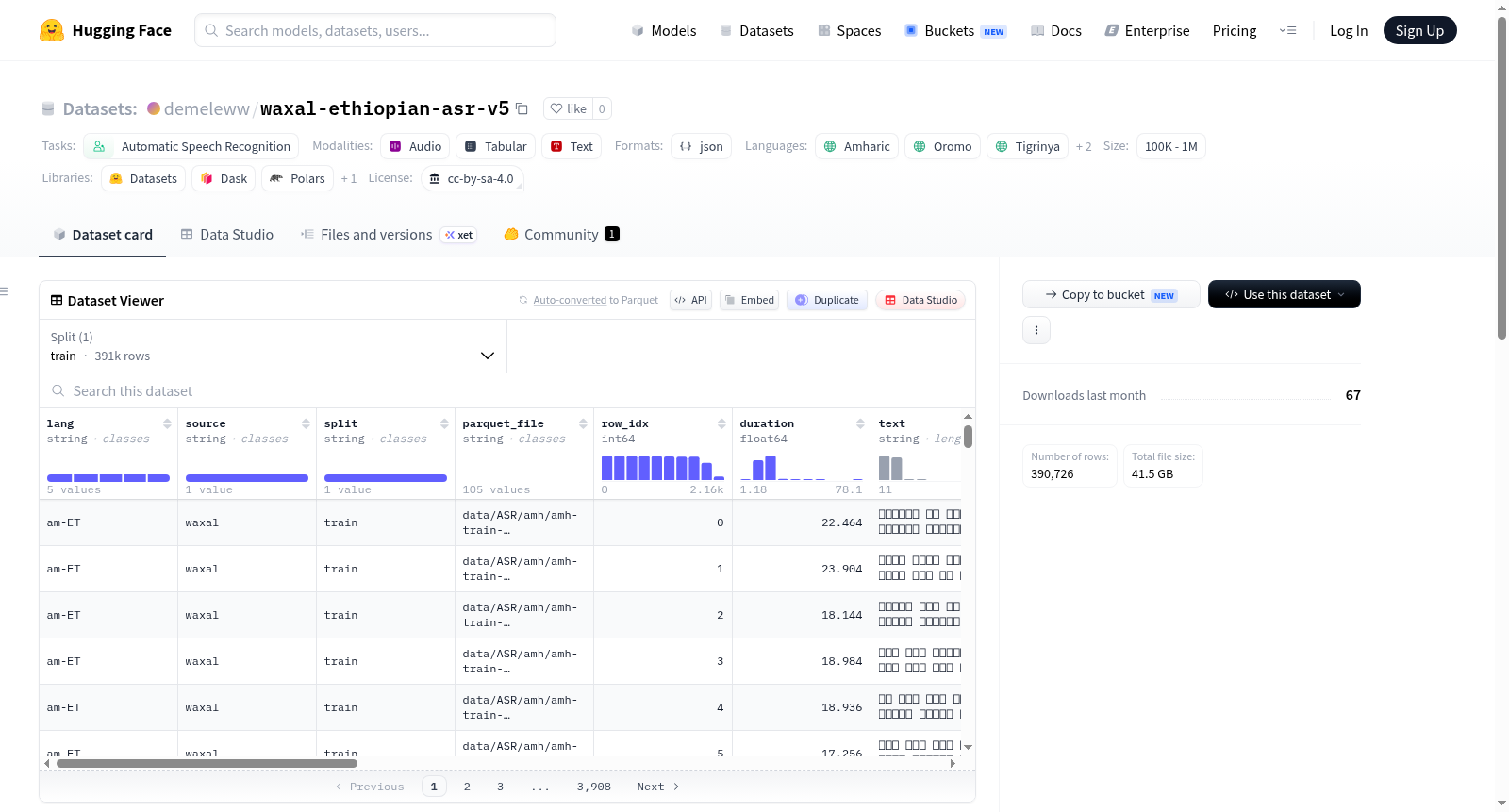Open Docs in top navigation
This screenshot has width=1509, height=812.
[1056, 30]
